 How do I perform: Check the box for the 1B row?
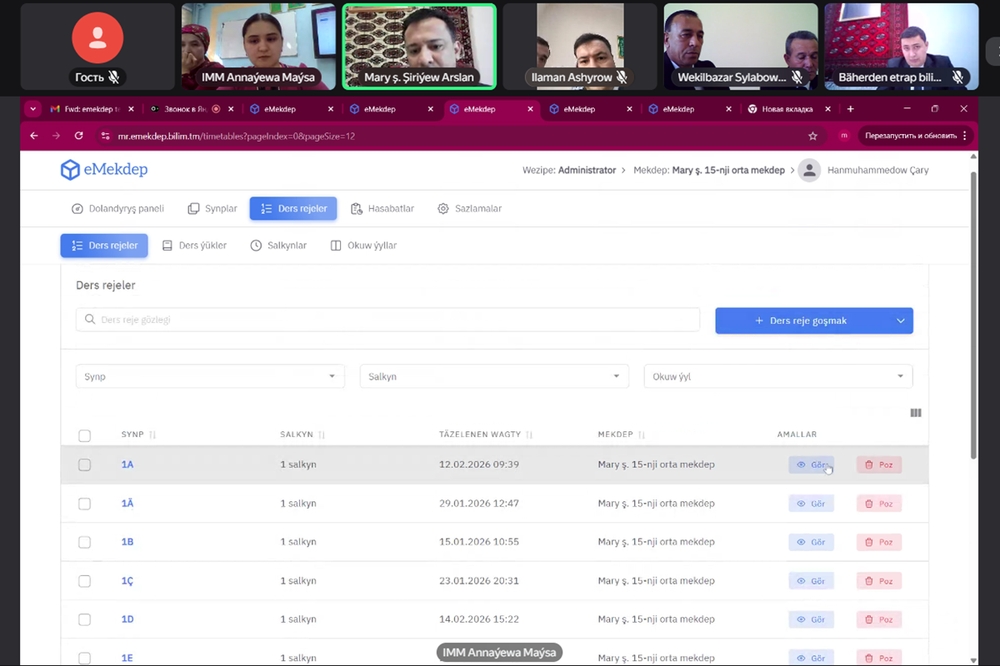85,542
